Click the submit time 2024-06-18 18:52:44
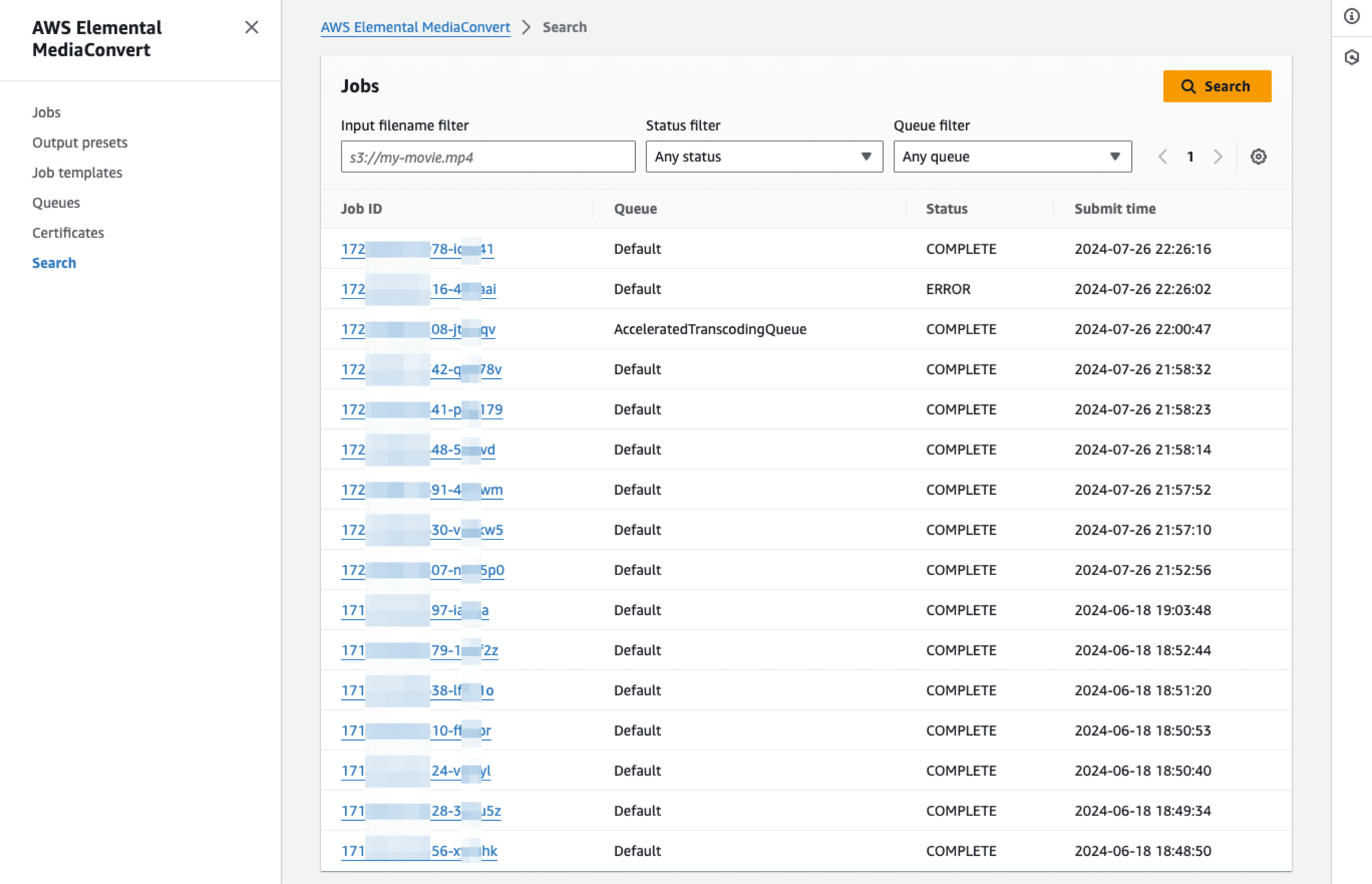 1142,651
